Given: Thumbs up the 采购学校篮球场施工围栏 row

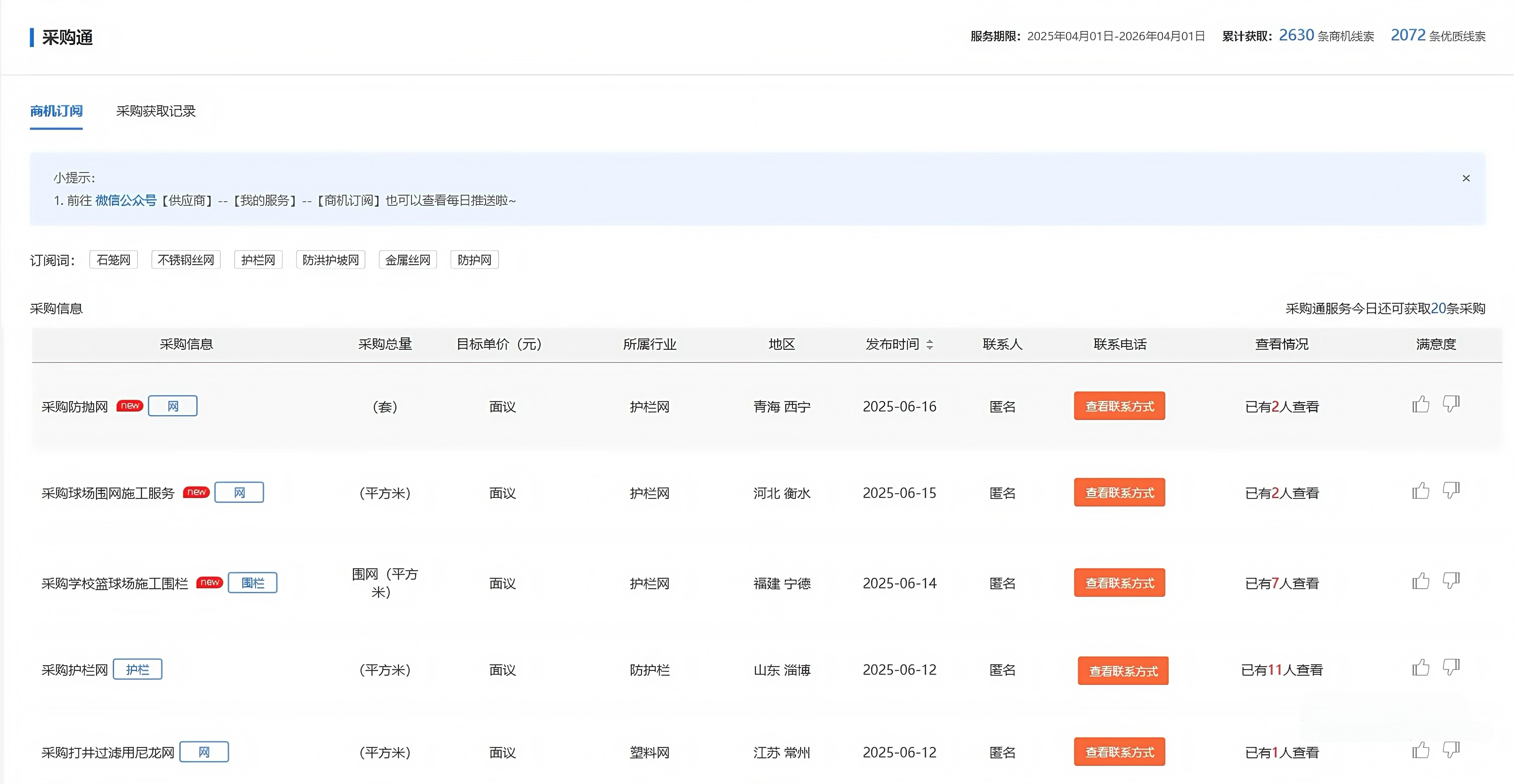Looking at the screenshot, I should click(x=1421, y=581).
